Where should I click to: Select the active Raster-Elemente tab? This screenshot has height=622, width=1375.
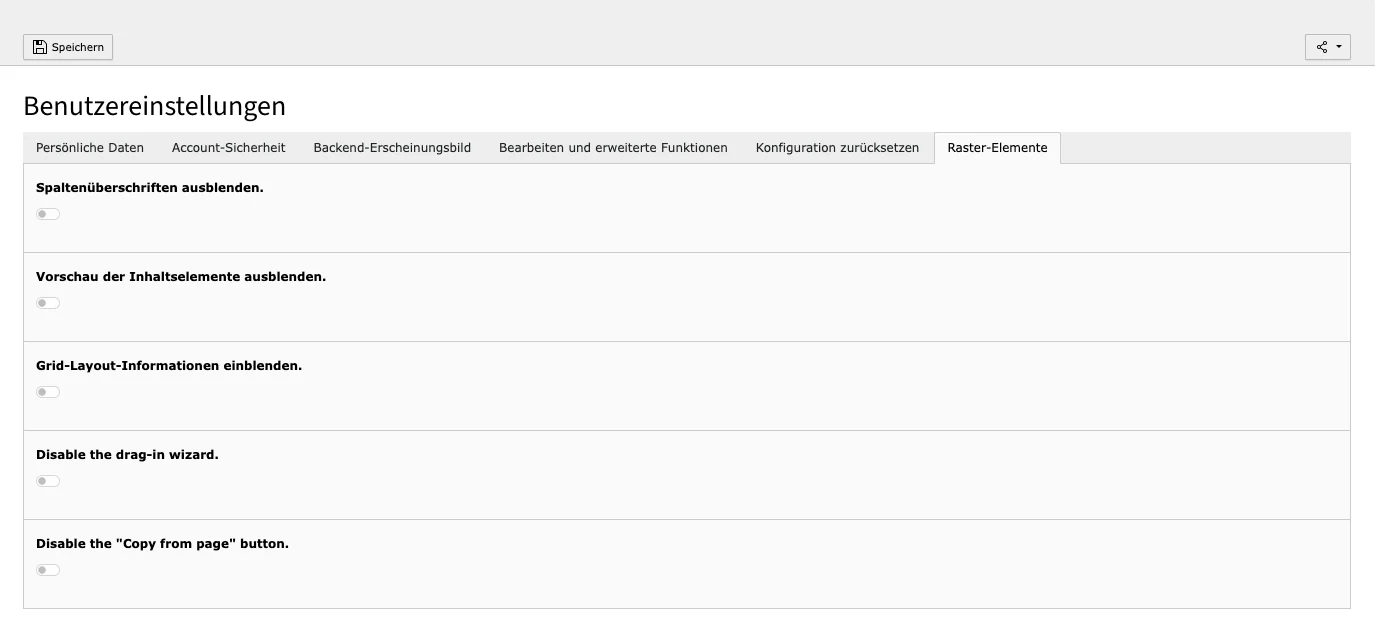coord(997,147)
